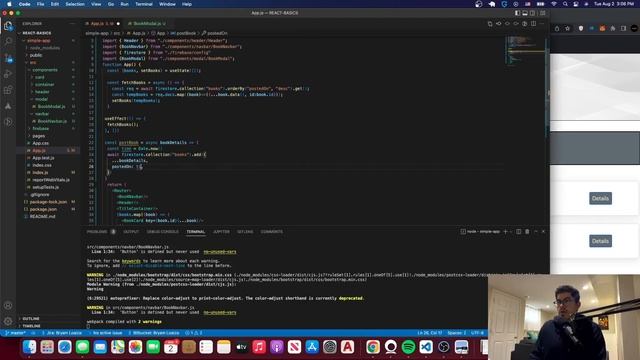
Task: Add a new terminal with plus icon
Action: coord(505,231)
